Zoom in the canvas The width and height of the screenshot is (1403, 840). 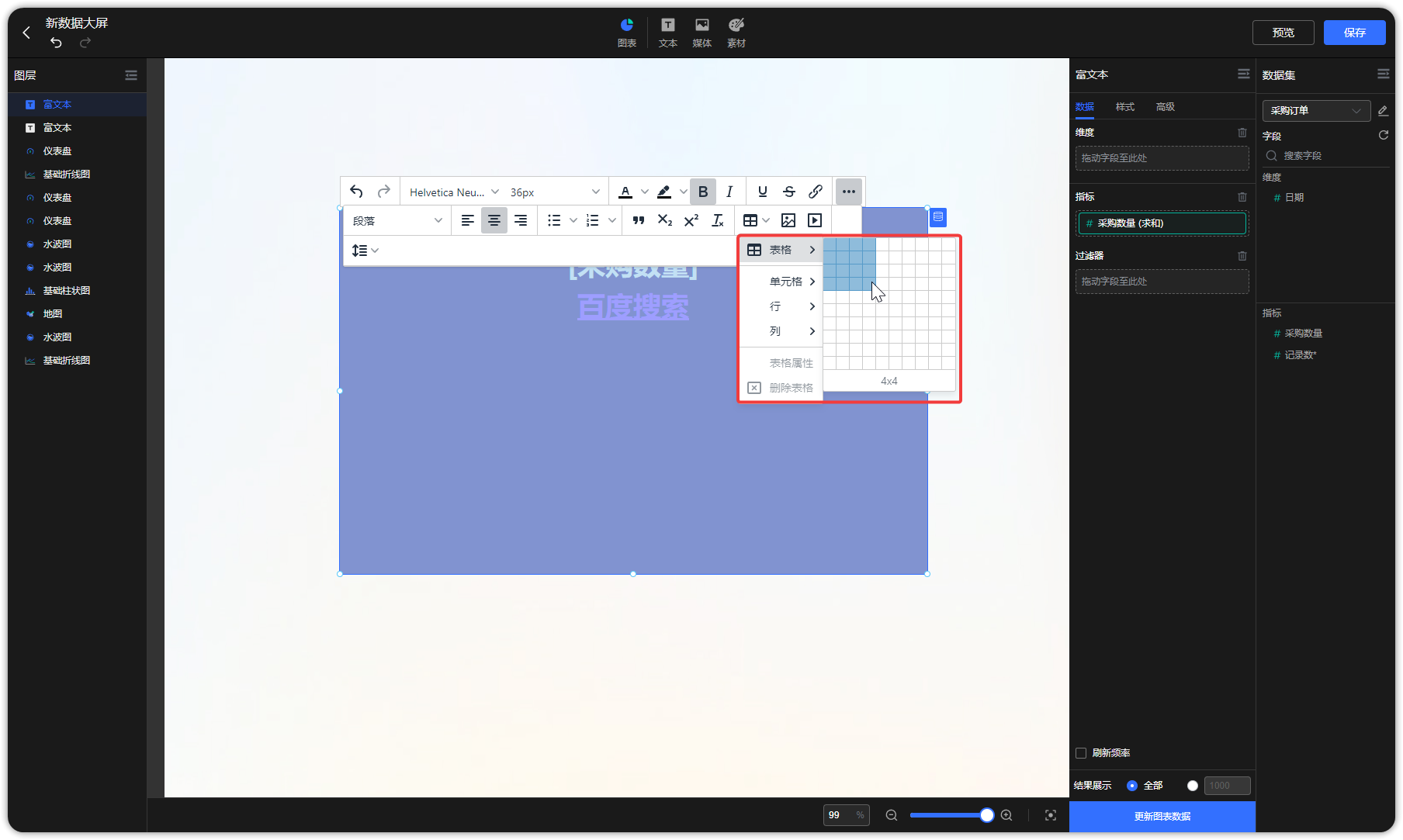1006,815
